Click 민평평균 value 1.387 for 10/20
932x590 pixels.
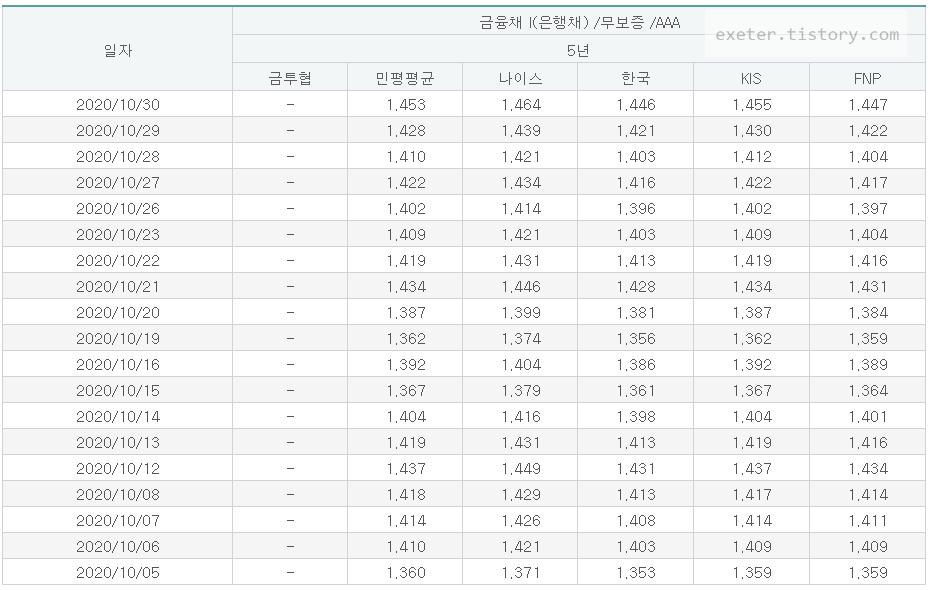406,313
